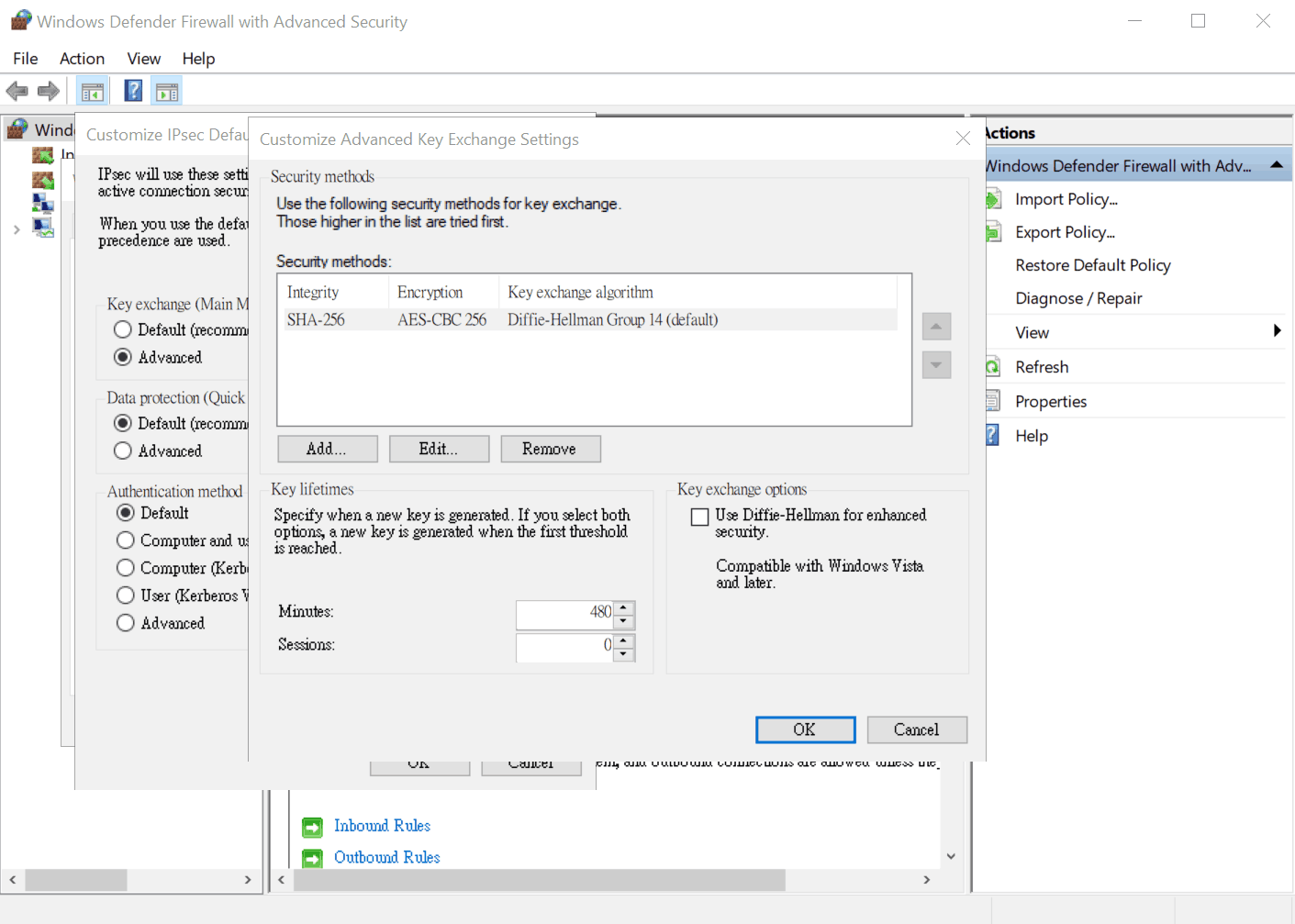1295x924 pixels.
Task: Select User (Kerberos) authentication radio
Action: 126,595
